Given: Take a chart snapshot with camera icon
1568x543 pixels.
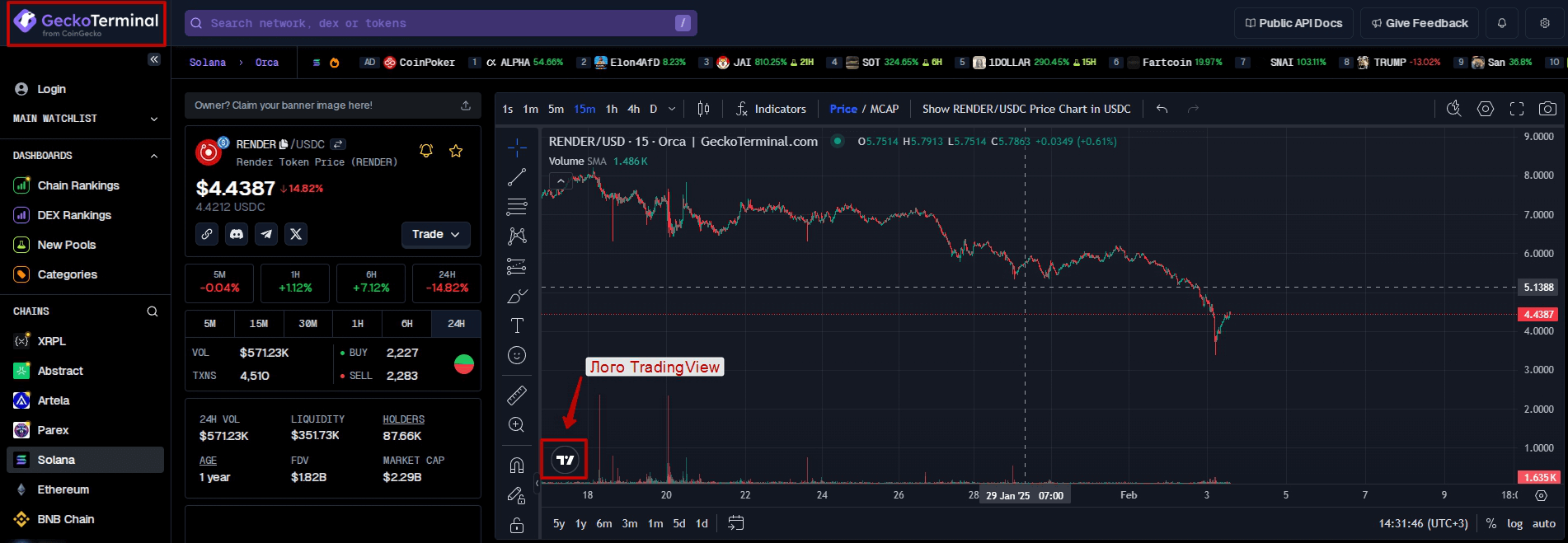Looking at the screenshot, I should [x=1548, y=109].
